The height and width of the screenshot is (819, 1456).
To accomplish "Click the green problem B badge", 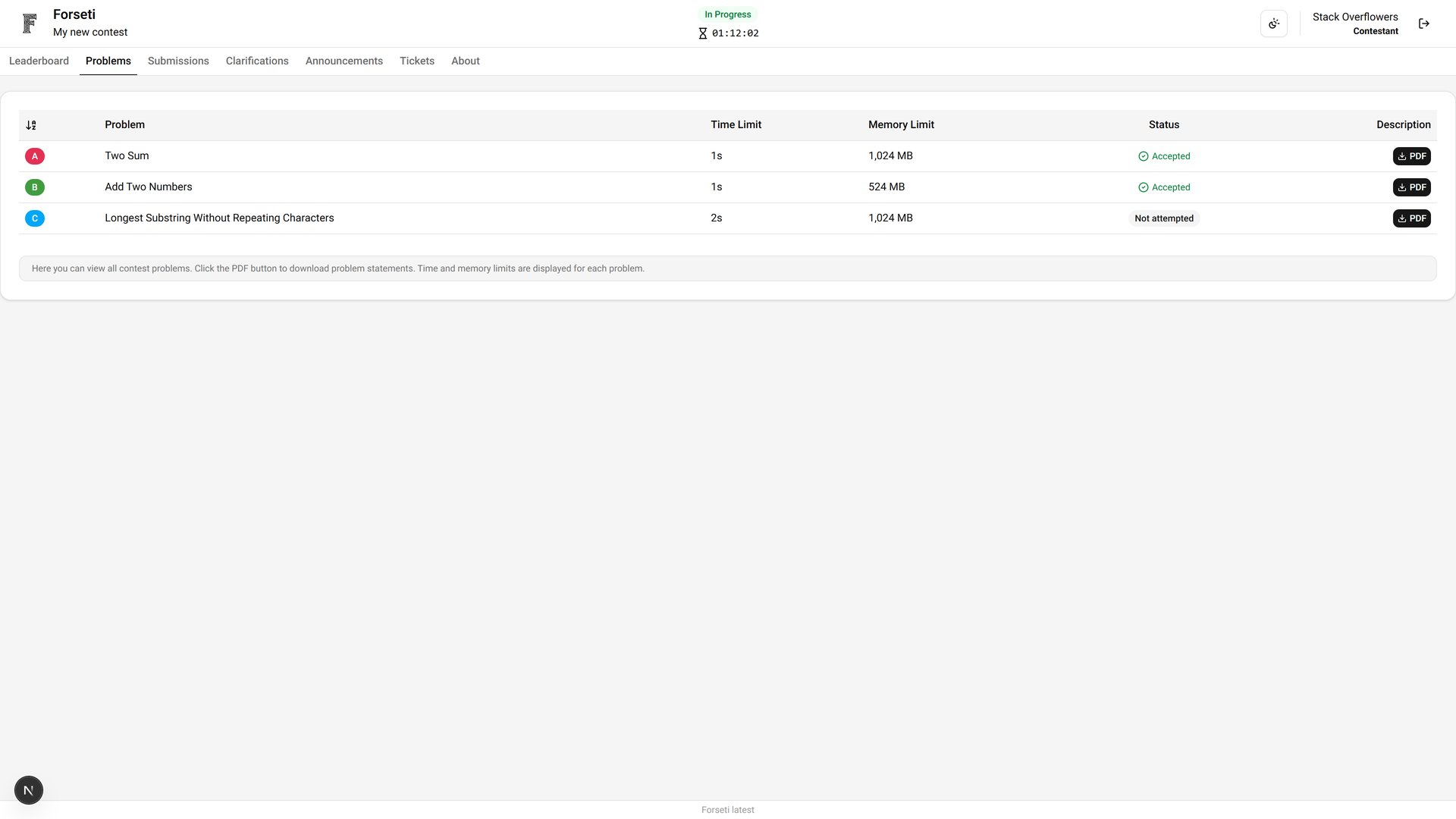I will coord(35,187).
